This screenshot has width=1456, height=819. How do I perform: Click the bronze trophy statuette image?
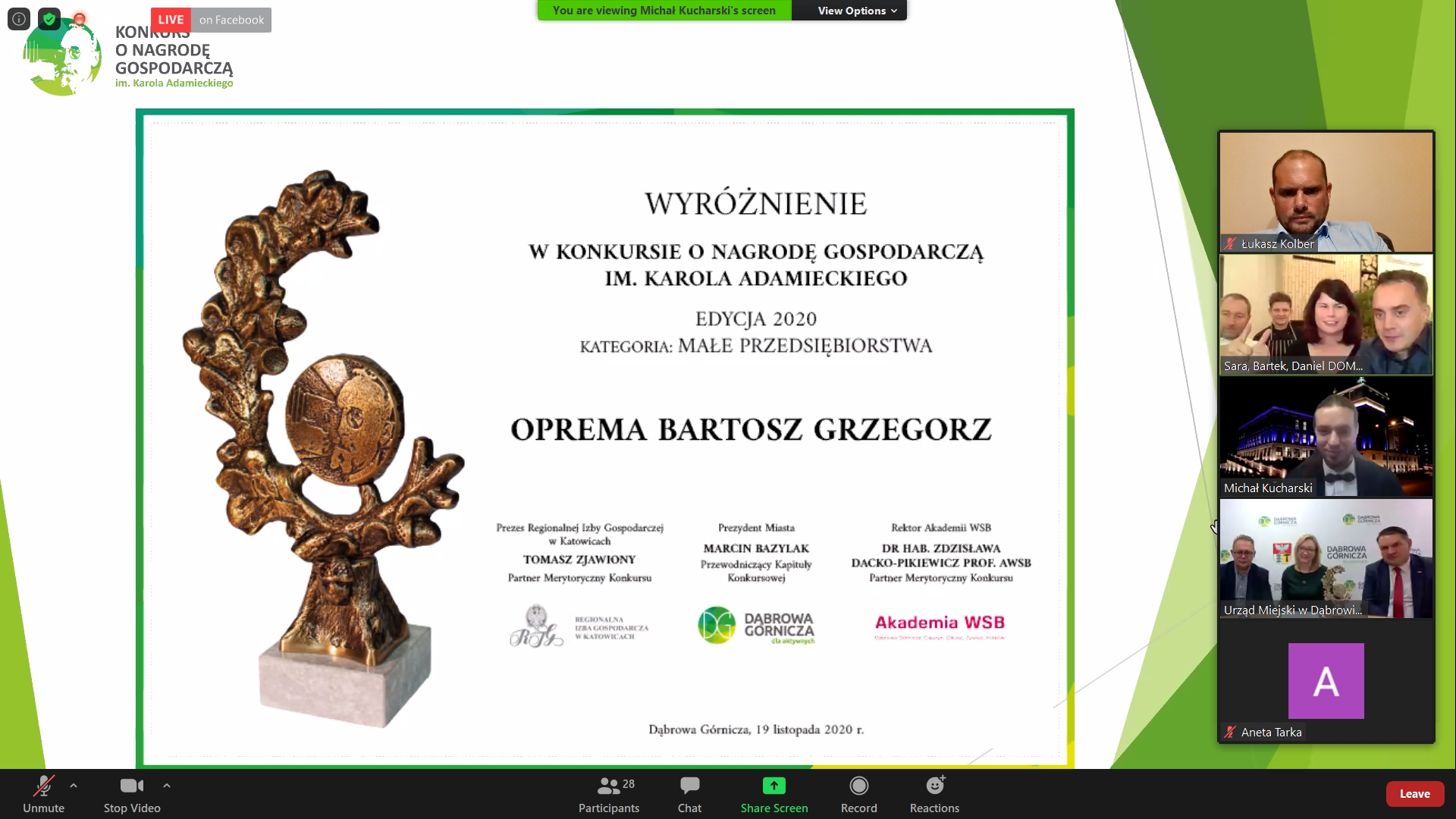click(325, 447)
